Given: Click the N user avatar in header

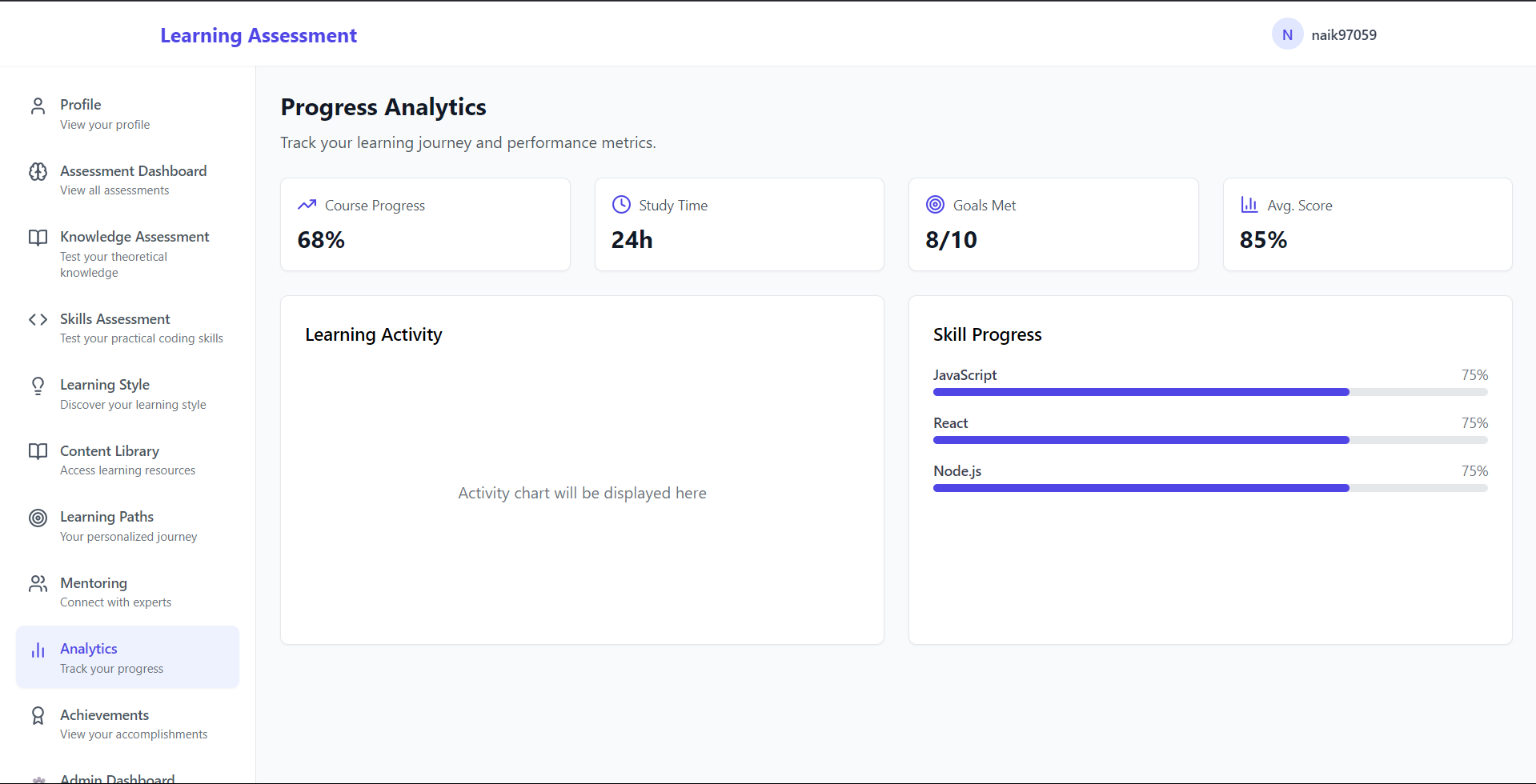Looking at the screenshot, I should coord(1287,34).
